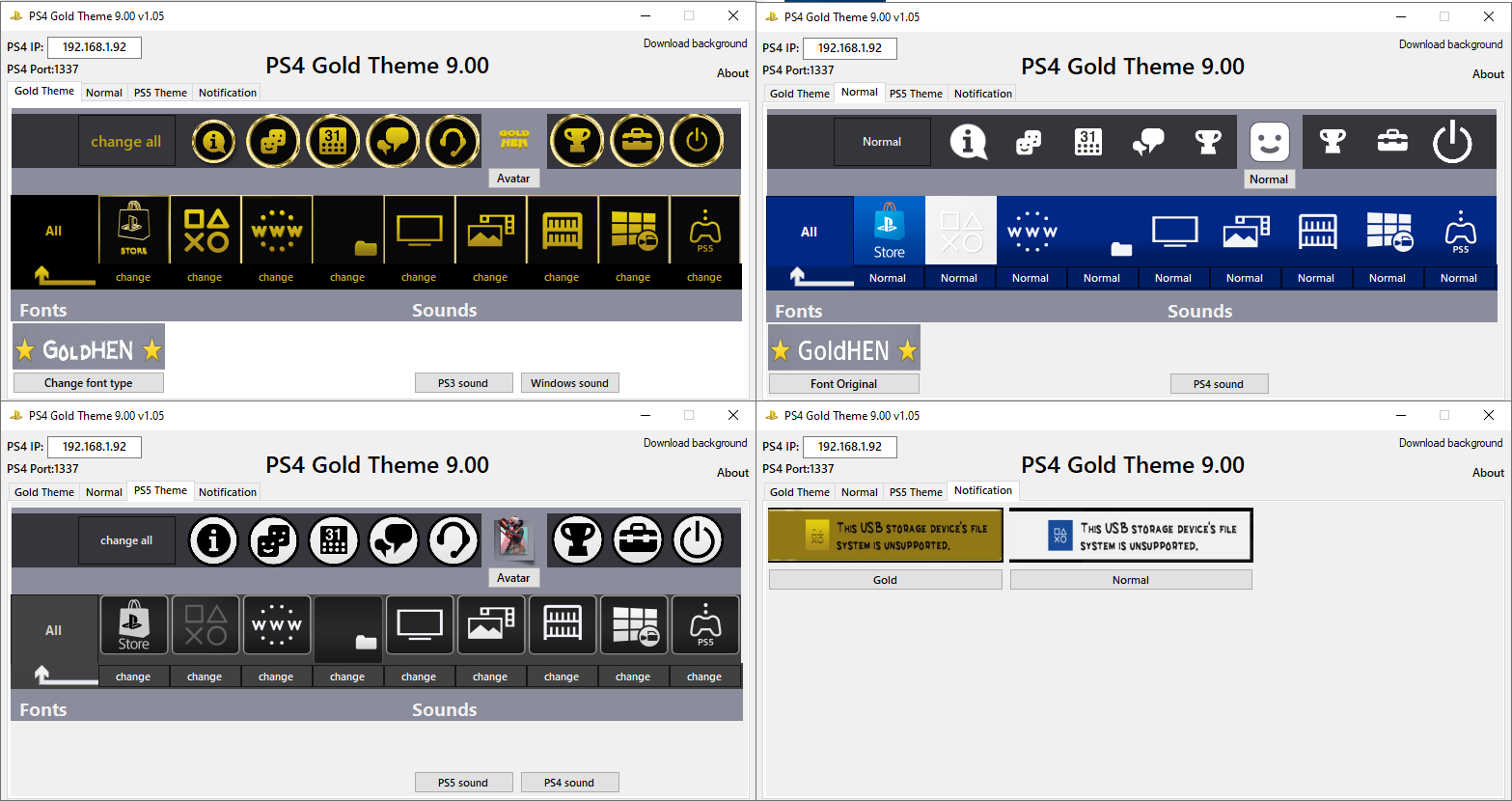1512x801 pixels.
Task: Click gold headset party icon in top-left window
Action: pos(454,141)
